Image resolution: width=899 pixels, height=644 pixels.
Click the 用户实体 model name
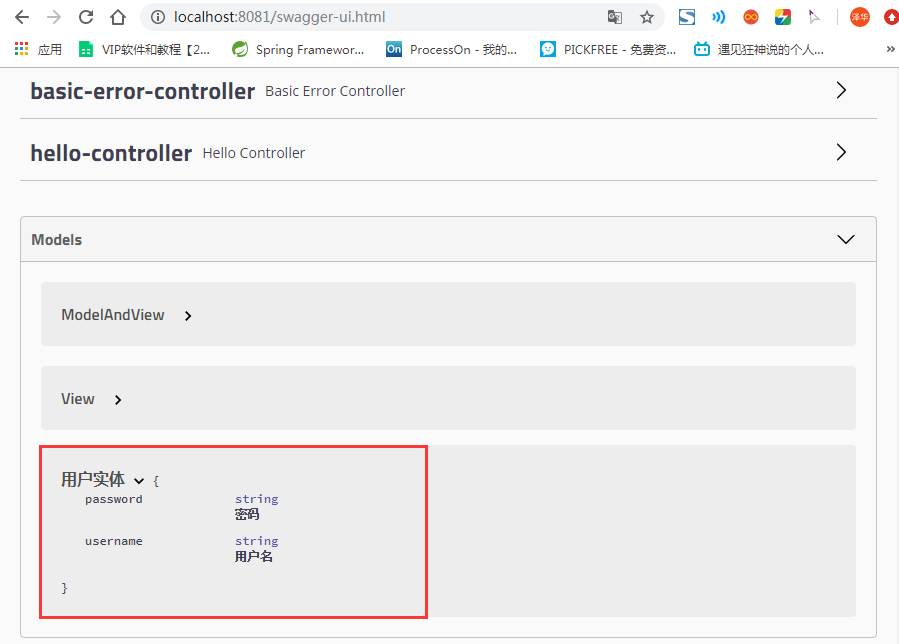pyautogui.click(x=93, y=479)
